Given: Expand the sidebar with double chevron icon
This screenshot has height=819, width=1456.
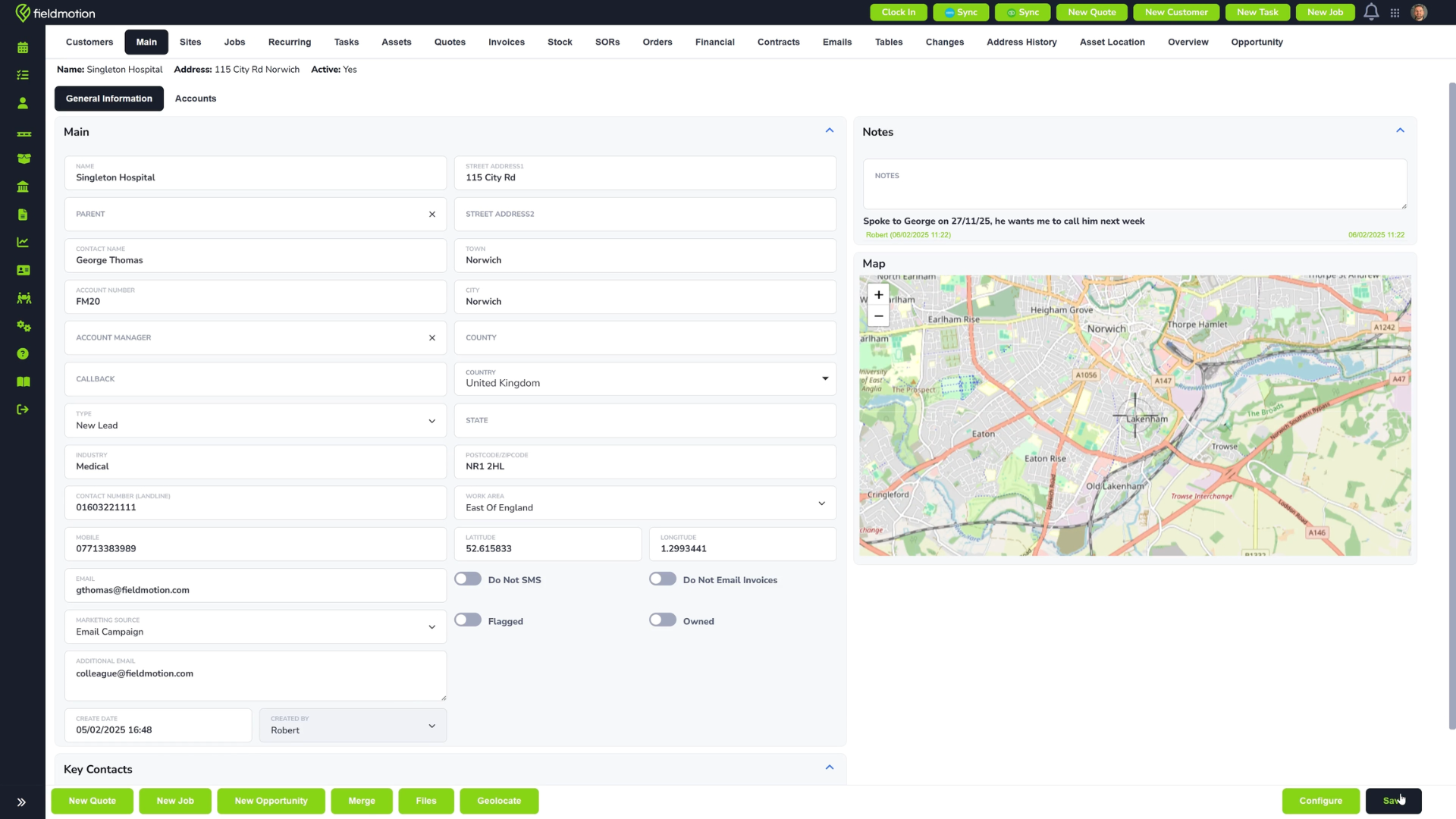Looking at the screenshot, I should (x=21, y=802).
